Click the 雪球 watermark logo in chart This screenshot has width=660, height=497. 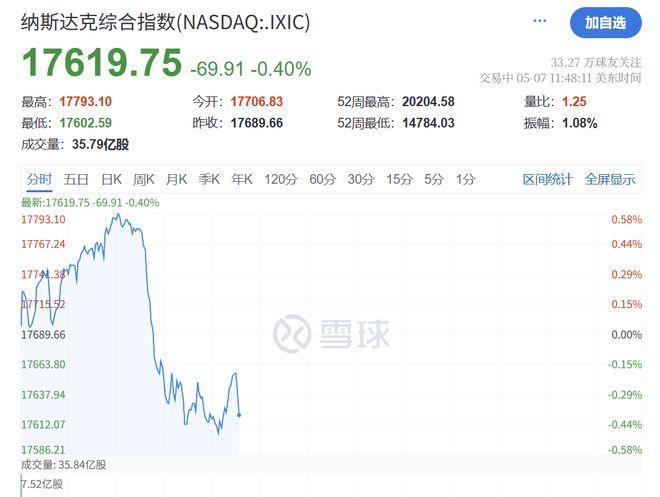click(x=331, y=334)
